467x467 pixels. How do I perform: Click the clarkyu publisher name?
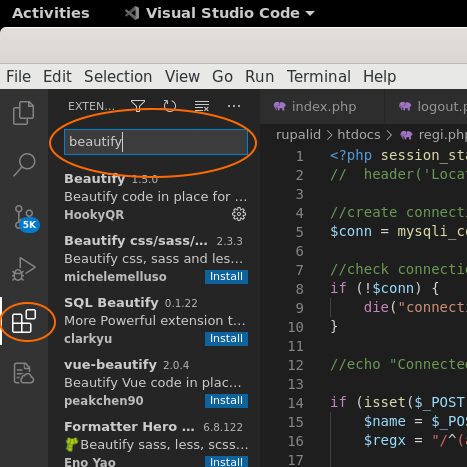88,339
